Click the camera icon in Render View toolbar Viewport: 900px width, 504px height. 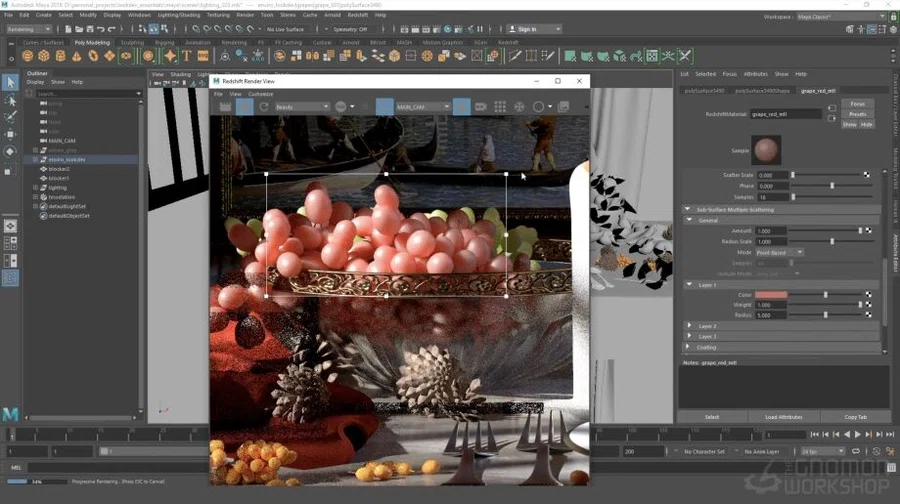click(x=481, y=107)
